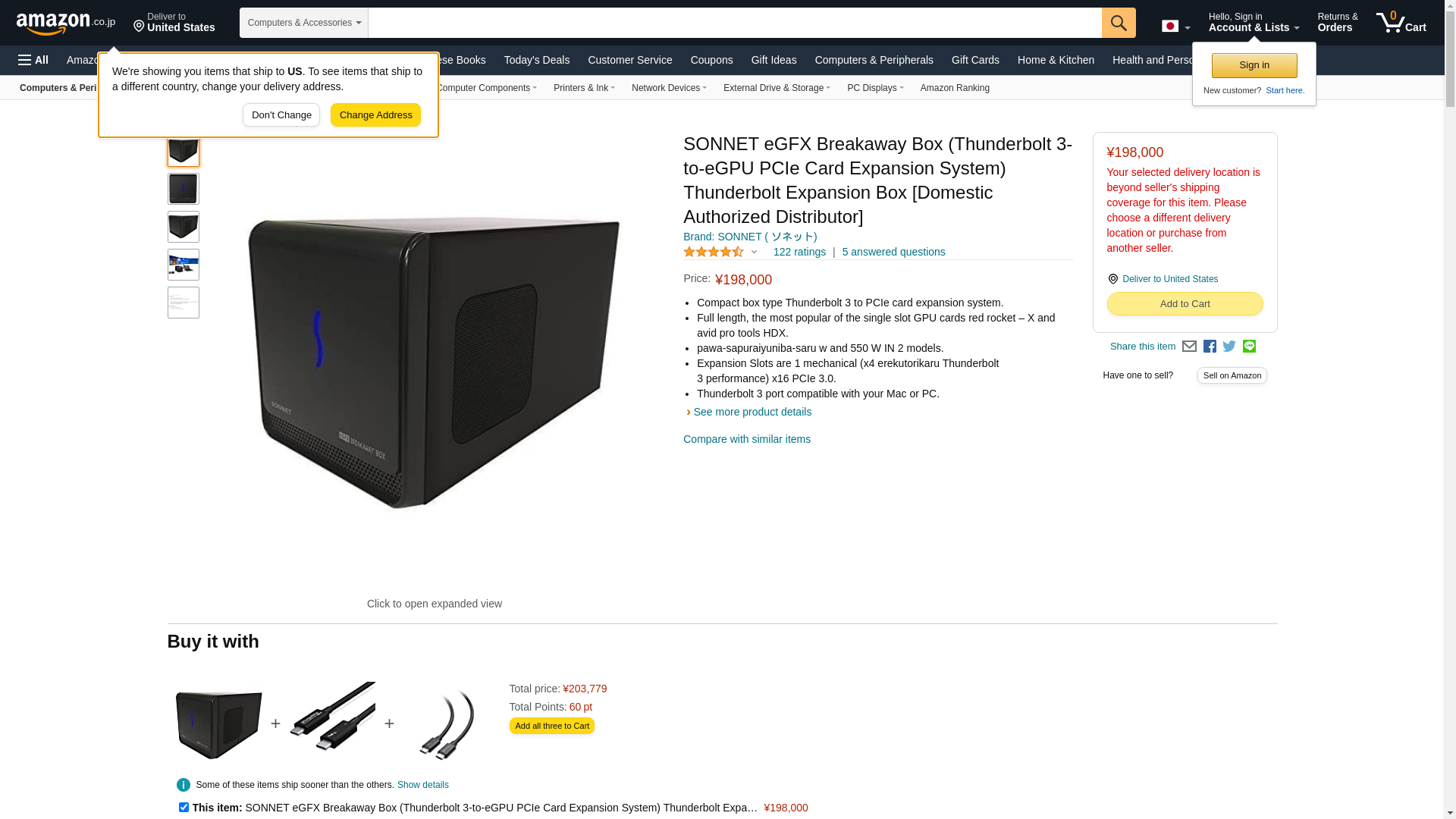The image size is (1456, 819).
Task: Open Today's Deals in navigation bar
Action: pos(536,60)
